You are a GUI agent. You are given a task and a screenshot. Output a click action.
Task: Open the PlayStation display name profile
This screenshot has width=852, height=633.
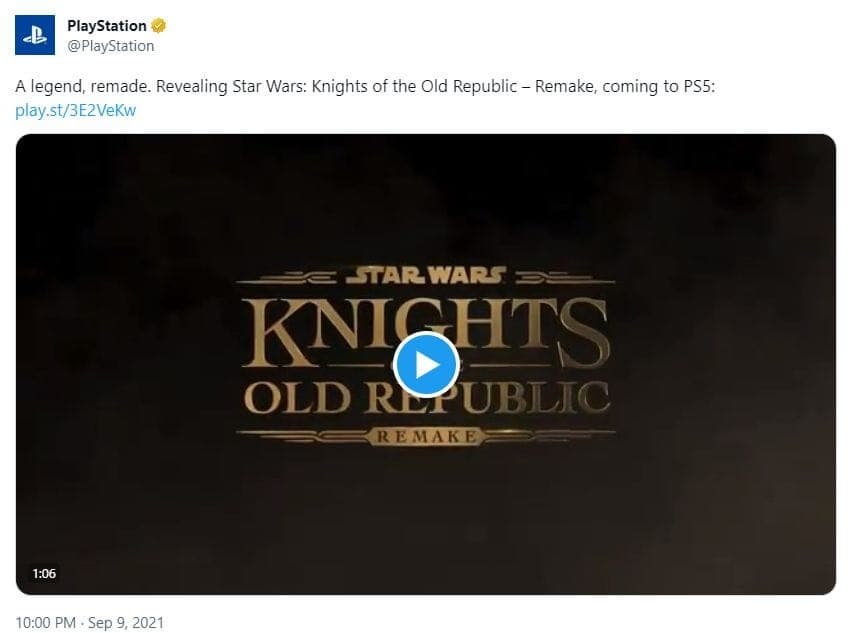point(106,26)
